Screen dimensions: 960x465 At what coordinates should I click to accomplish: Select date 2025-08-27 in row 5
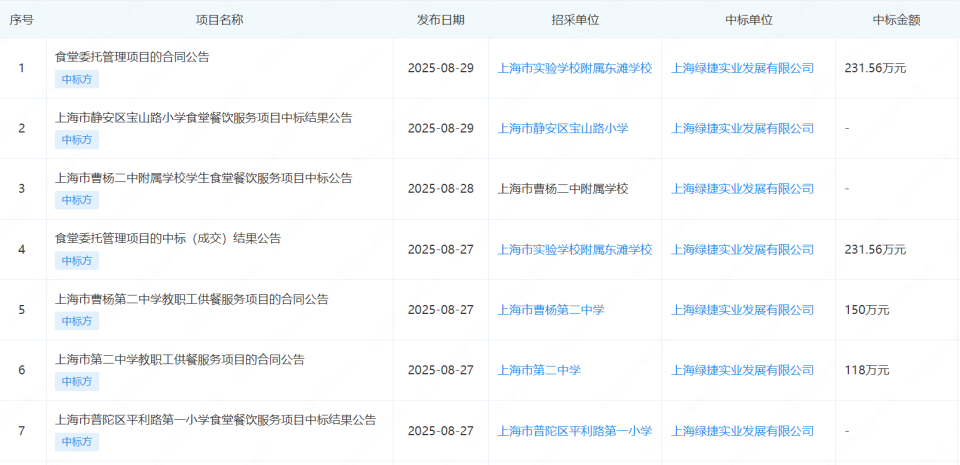click(x=441, y=310)
